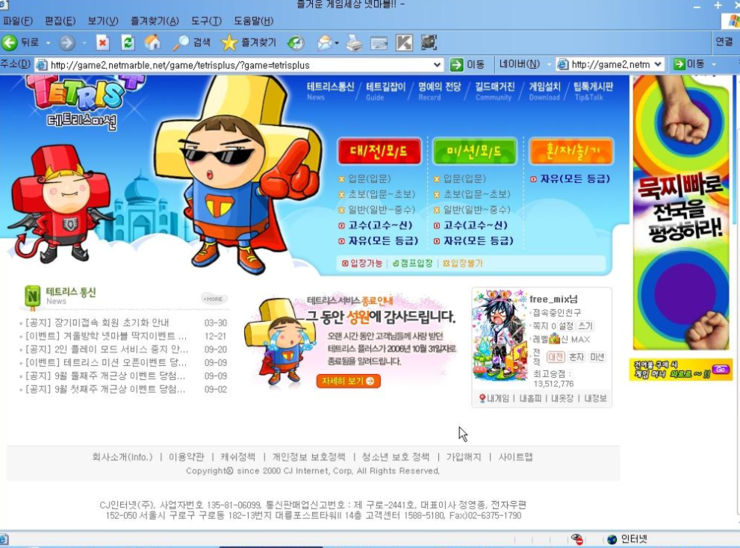Click green 이동 go button beside address
Viewport: 740px width, 548px height.
pos(467,65)
